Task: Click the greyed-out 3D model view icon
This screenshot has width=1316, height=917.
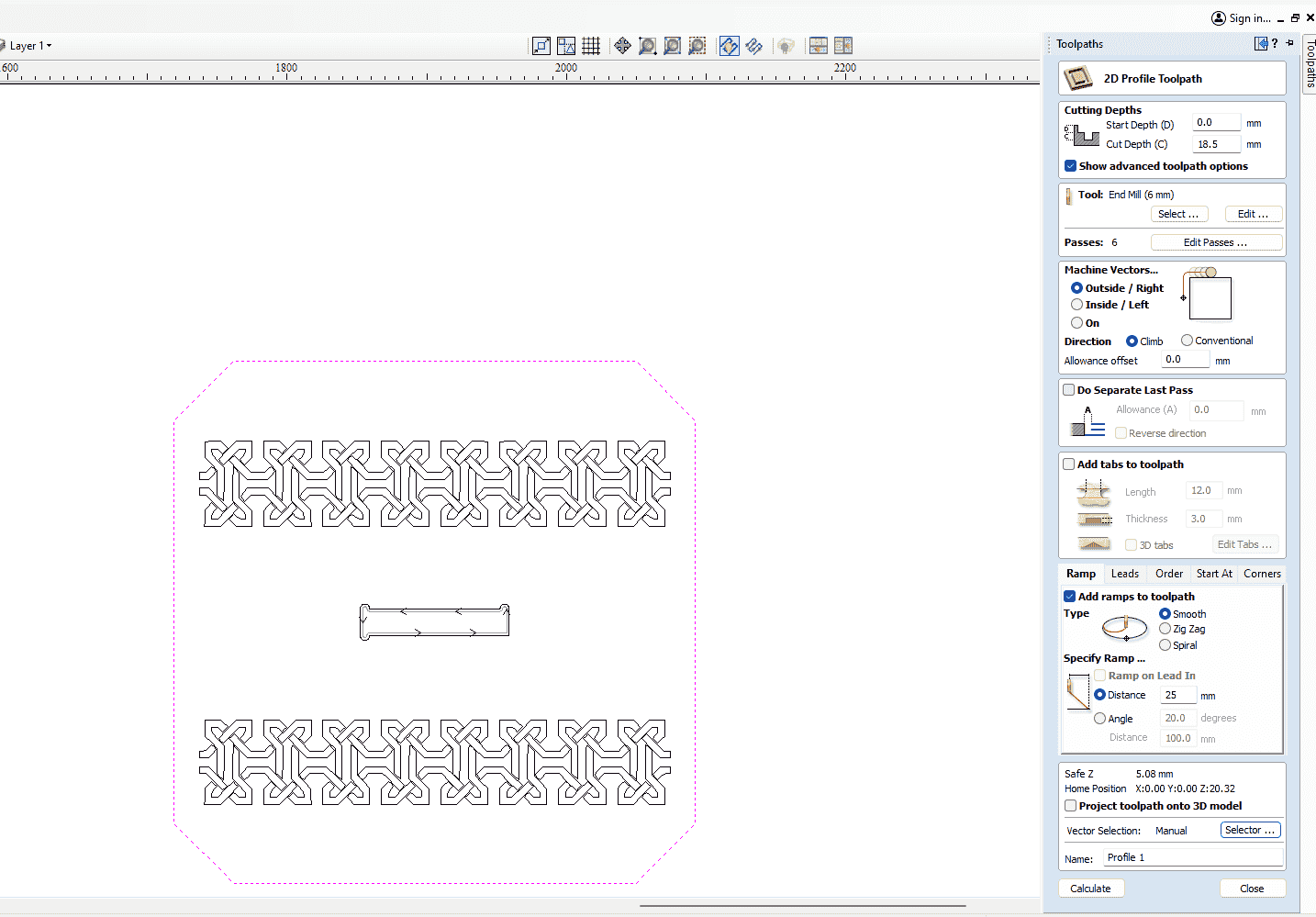Action: coord(786,46)
